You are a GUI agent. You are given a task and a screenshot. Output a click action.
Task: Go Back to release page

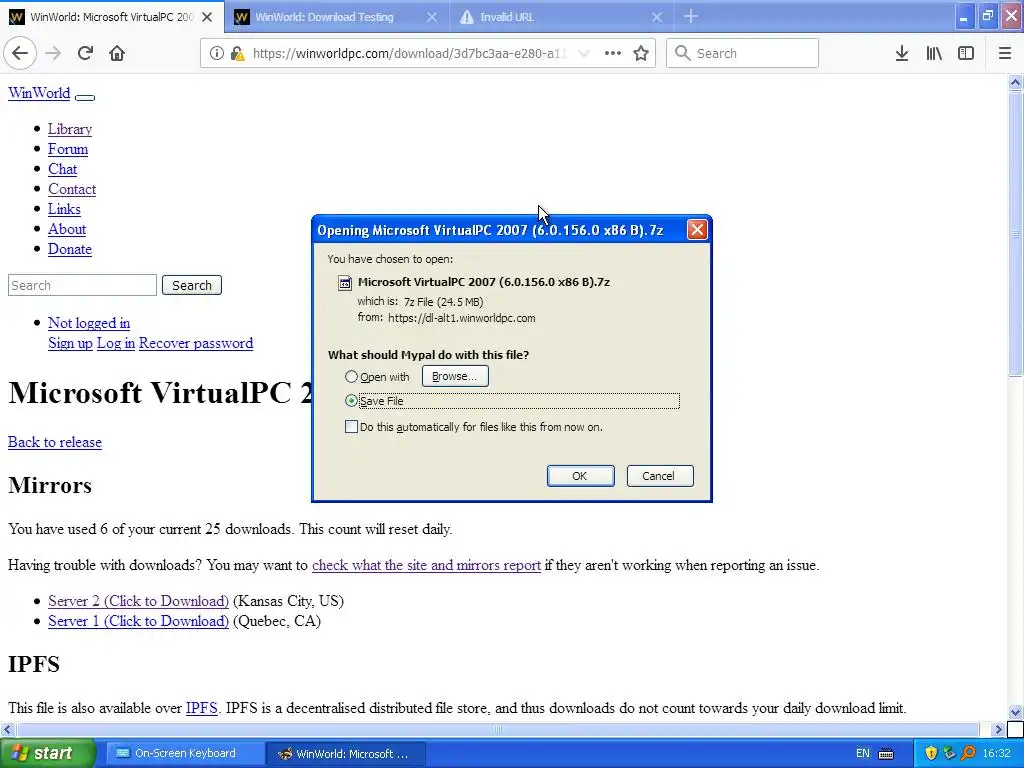click(55, 442)
